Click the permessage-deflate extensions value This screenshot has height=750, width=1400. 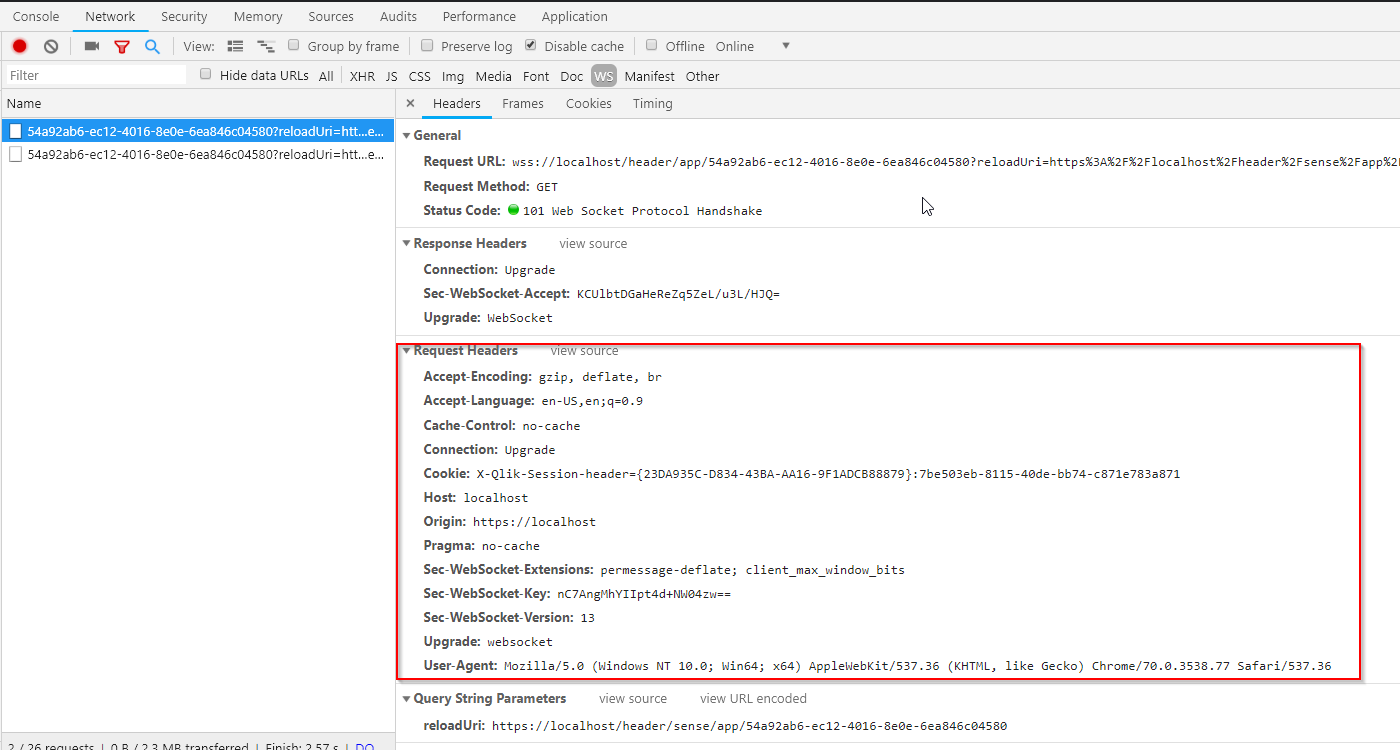point(752,570)
